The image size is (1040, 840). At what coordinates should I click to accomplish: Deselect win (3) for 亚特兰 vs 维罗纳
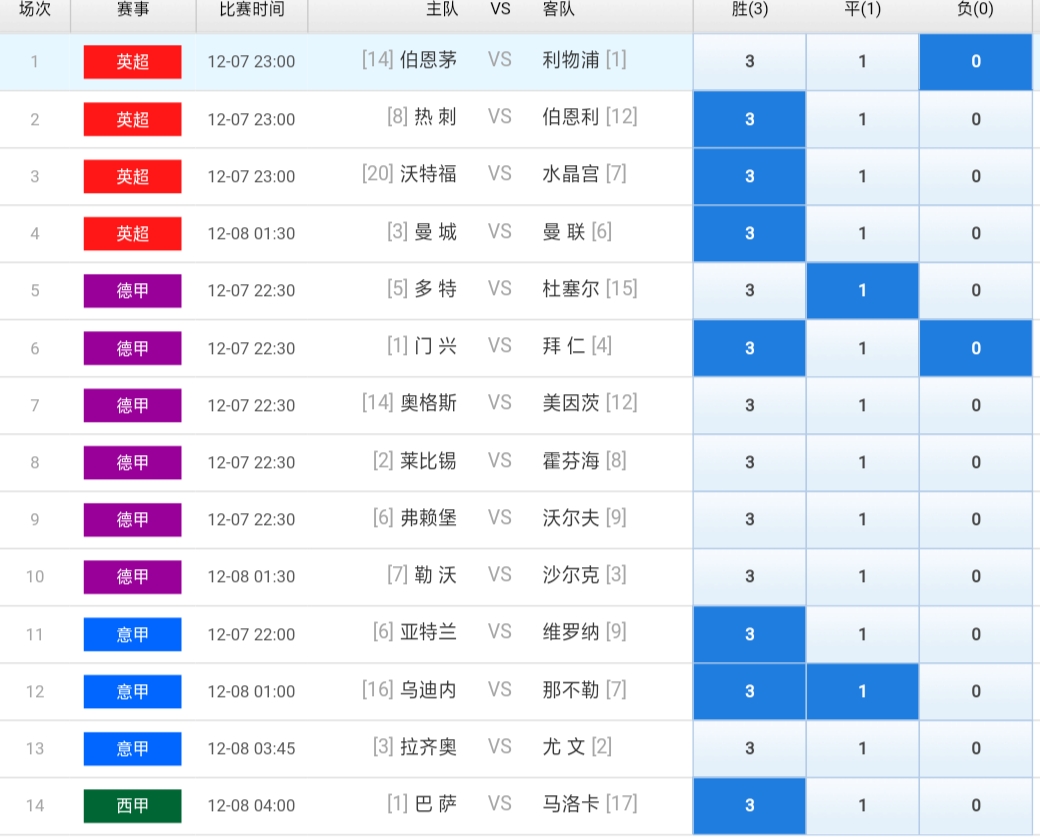click(749, 634)
